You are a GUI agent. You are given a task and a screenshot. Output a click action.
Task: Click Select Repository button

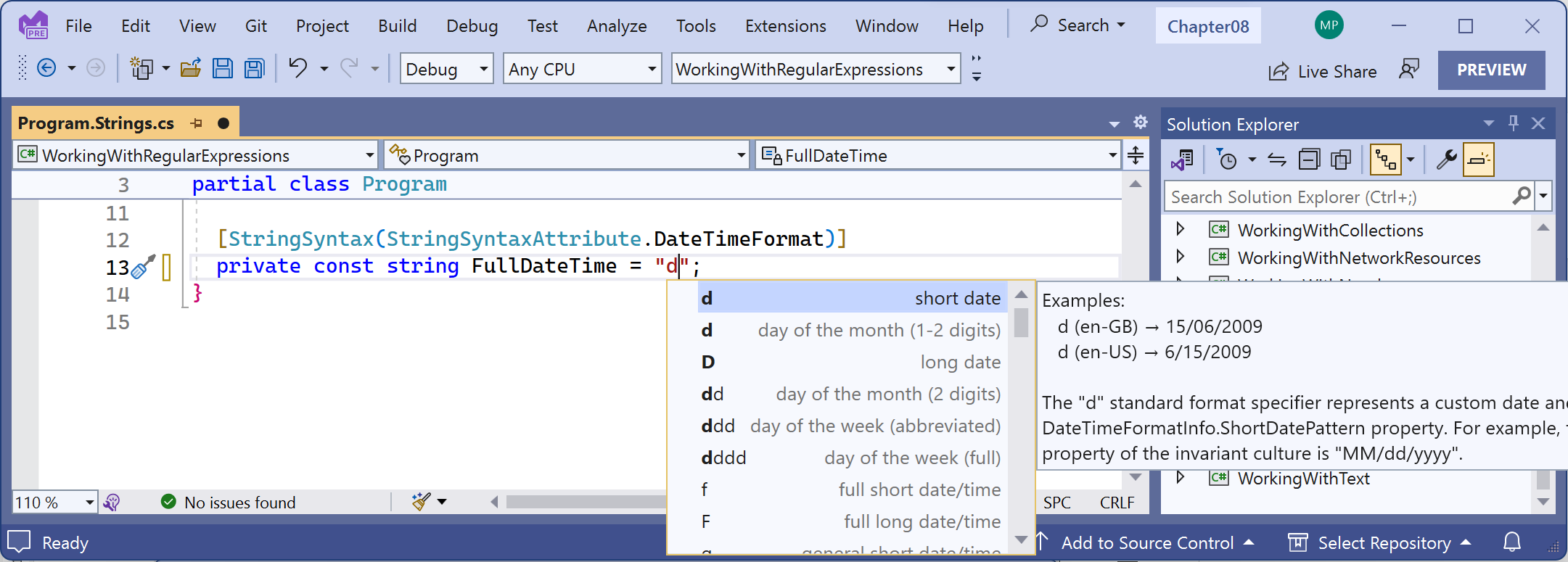(1379, 542)
